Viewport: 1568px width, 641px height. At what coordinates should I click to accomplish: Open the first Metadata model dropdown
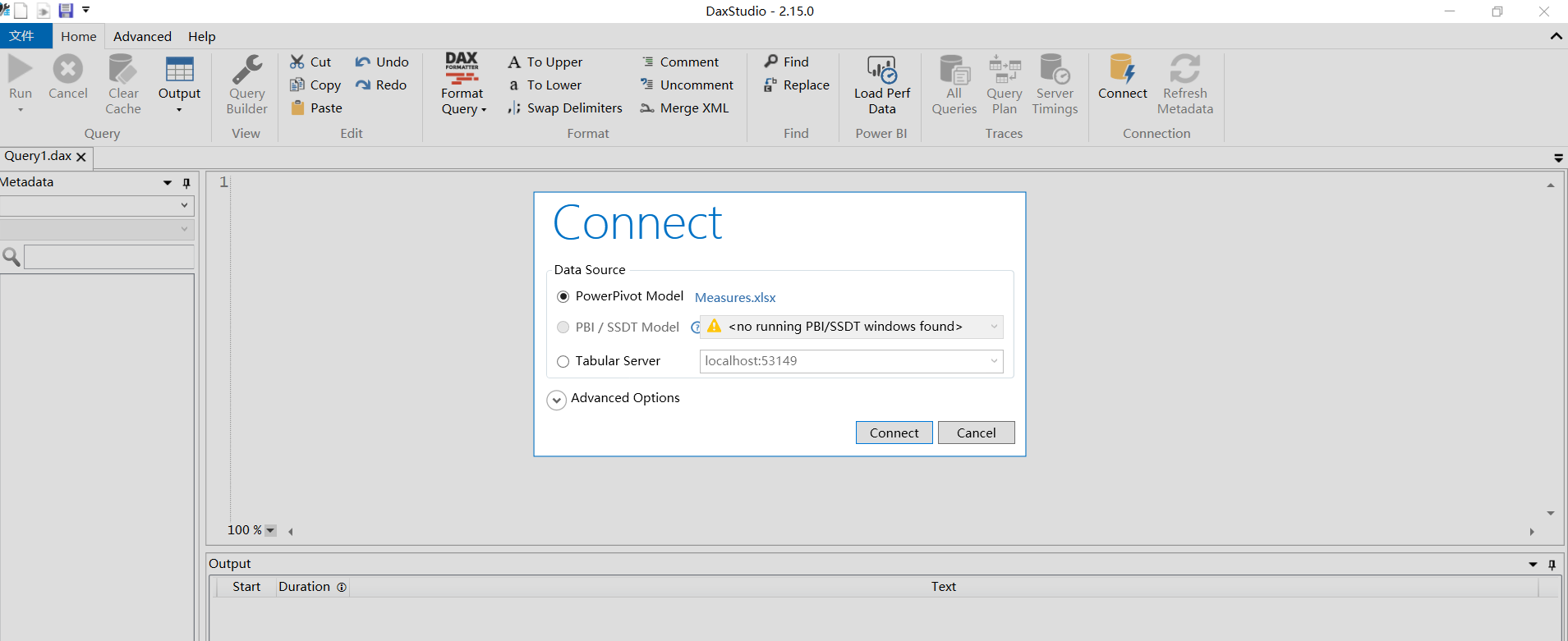(184, 205)
